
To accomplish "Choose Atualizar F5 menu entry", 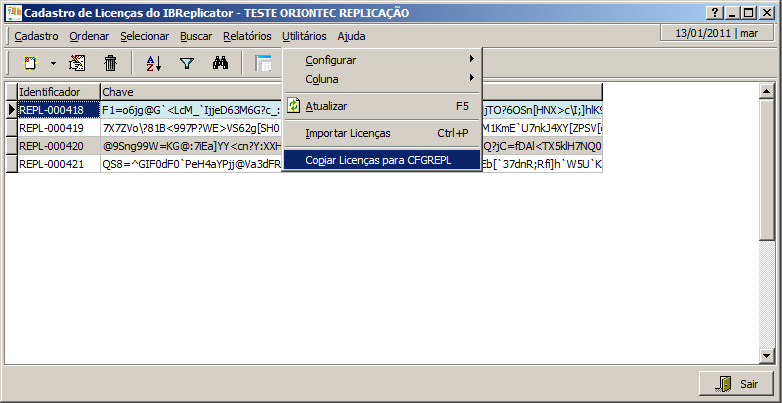I will (x=382, y=106).
